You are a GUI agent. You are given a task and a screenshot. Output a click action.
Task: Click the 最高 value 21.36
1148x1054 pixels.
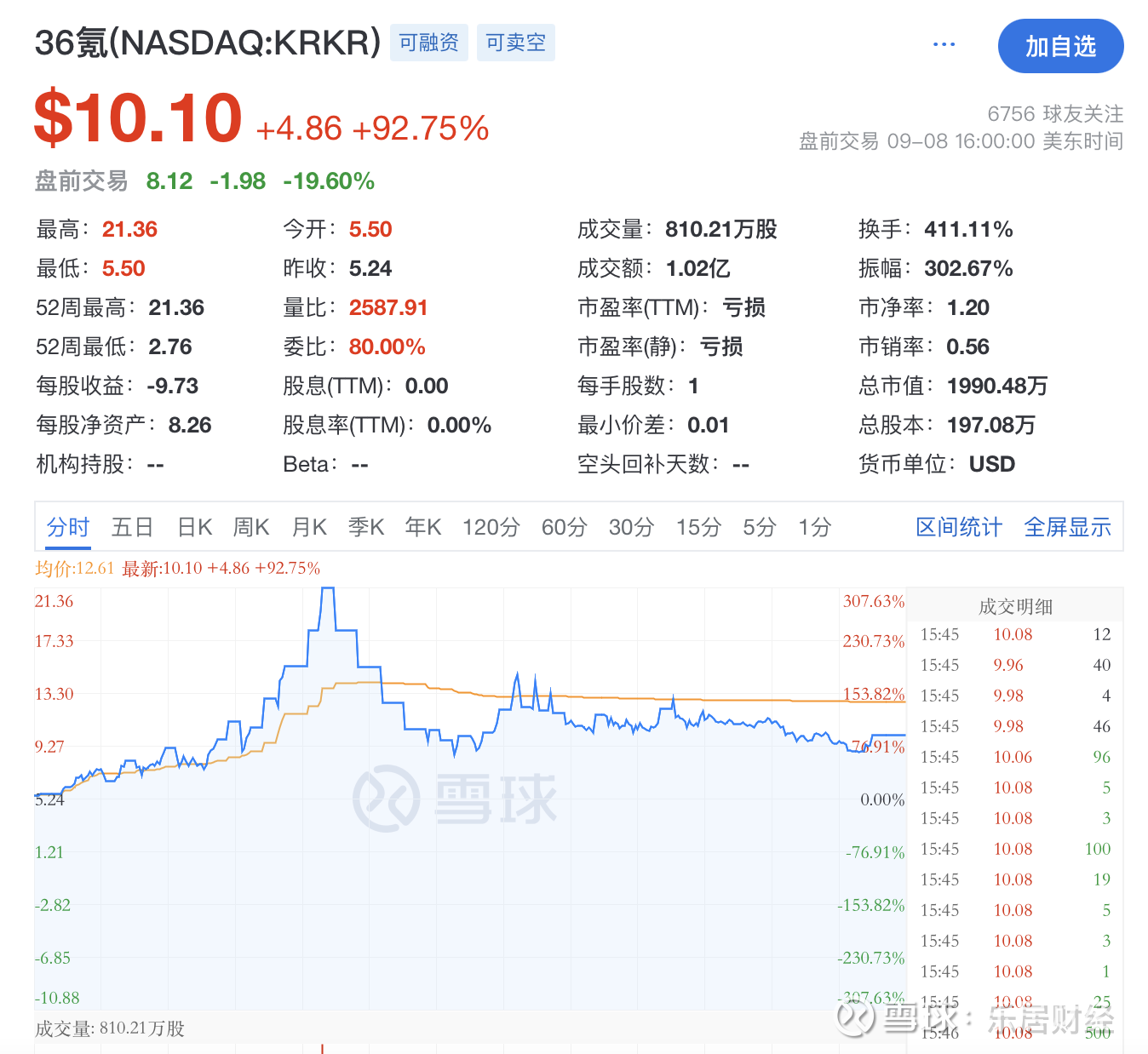(x=129, y=229)
